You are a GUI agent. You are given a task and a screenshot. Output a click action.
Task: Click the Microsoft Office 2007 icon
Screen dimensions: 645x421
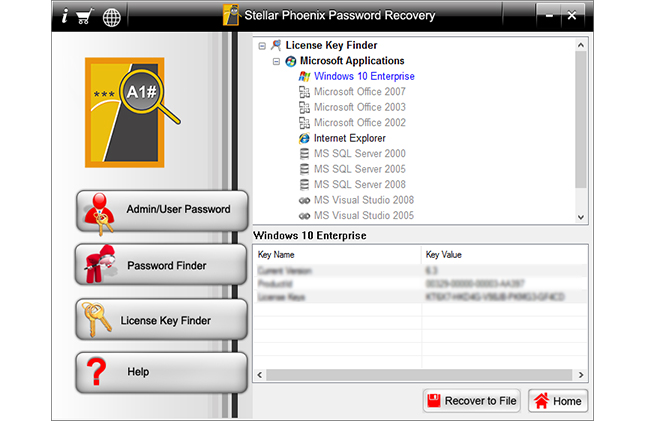304,92
